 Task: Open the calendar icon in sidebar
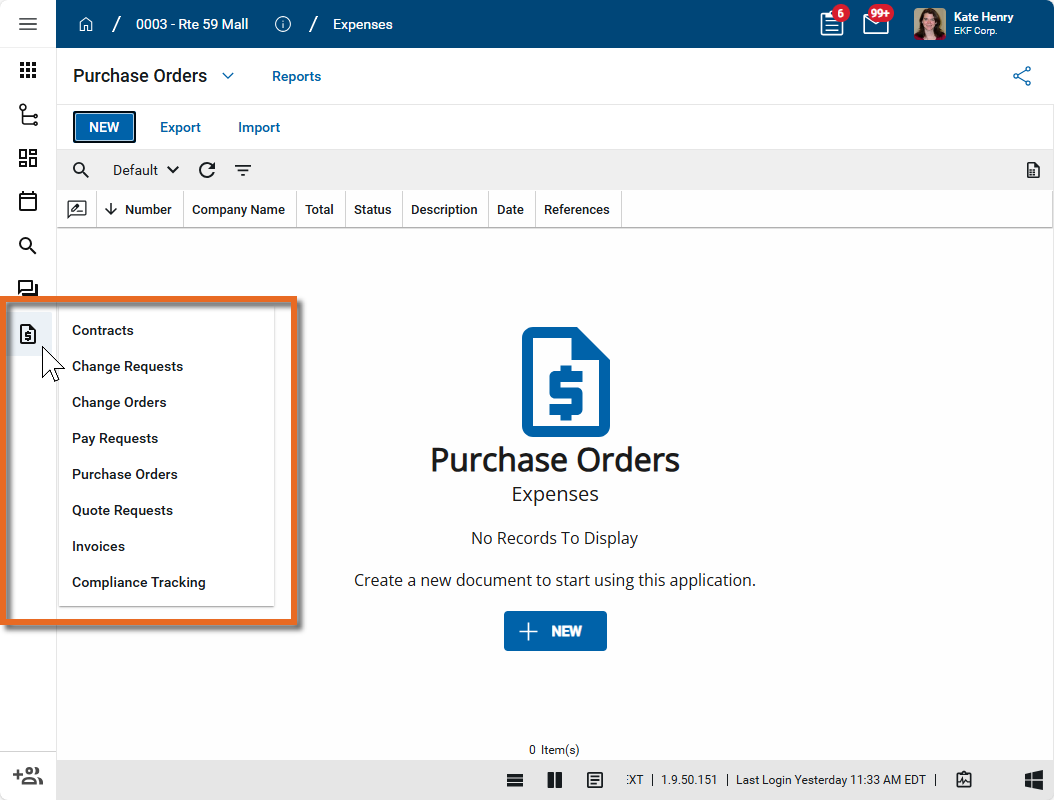point(28,202)
